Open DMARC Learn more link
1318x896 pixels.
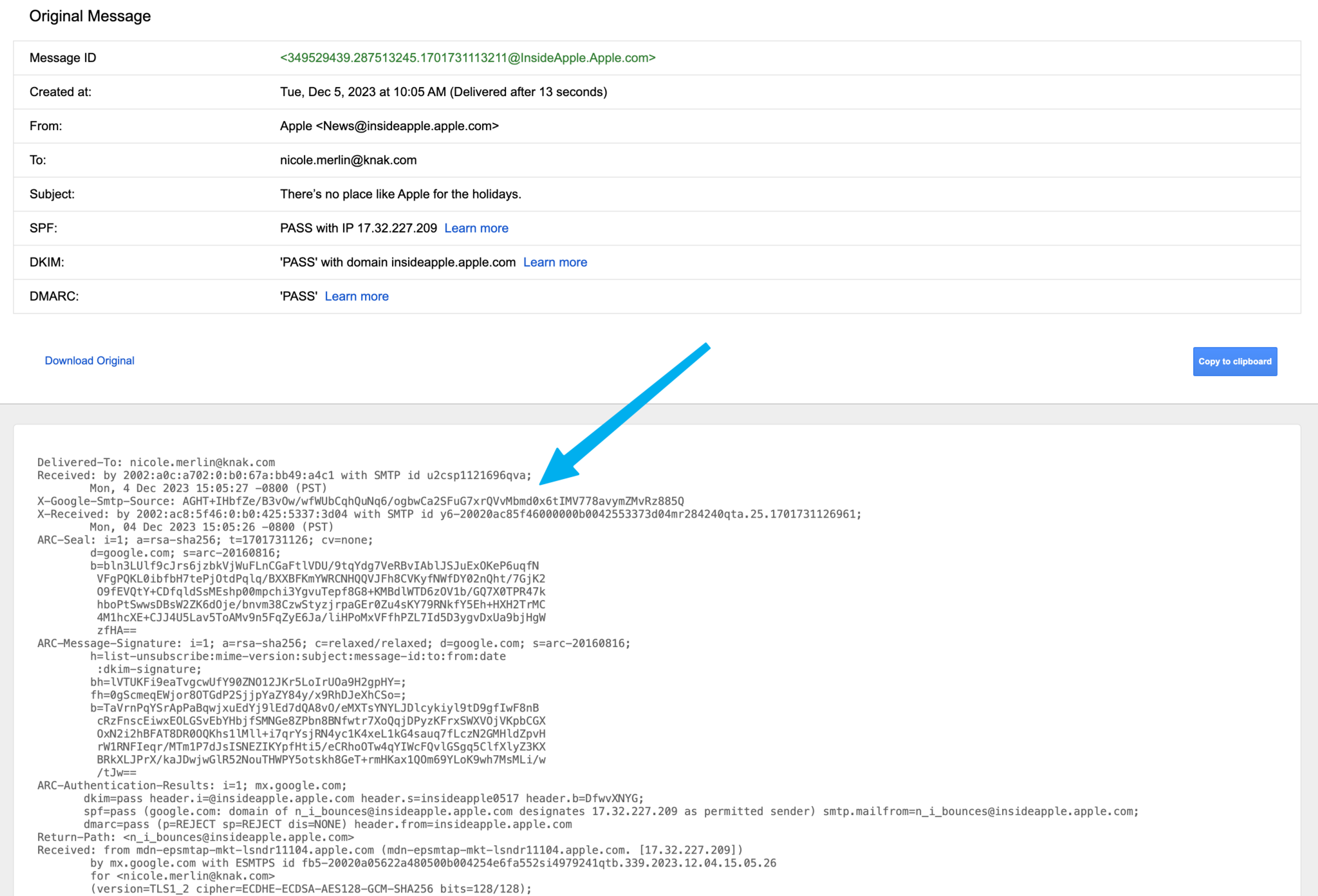coord(356,296)
